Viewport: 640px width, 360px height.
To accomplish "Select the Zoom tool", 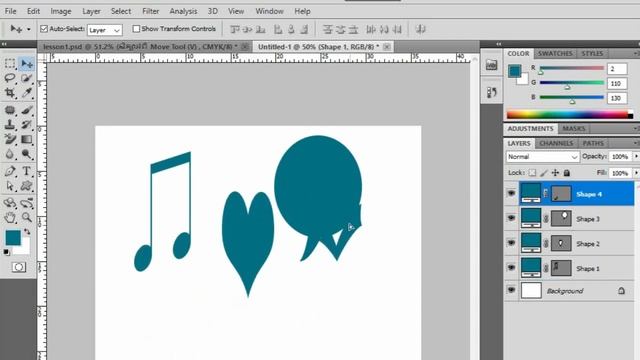I will pos(27,217).
